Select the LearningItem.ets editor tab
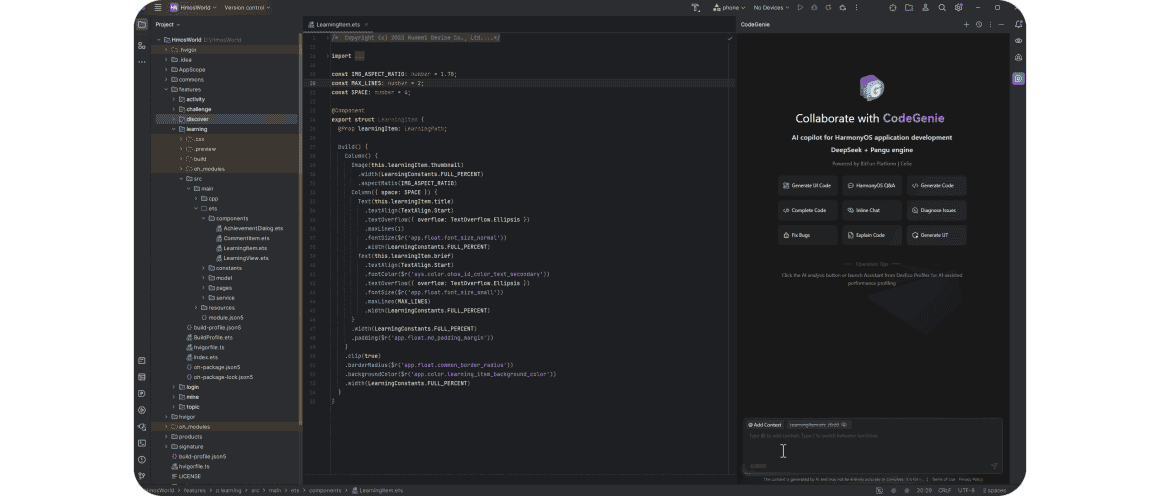Image resolution: width=1160 pixels, height=496 pixels. (x=337, y=24)
